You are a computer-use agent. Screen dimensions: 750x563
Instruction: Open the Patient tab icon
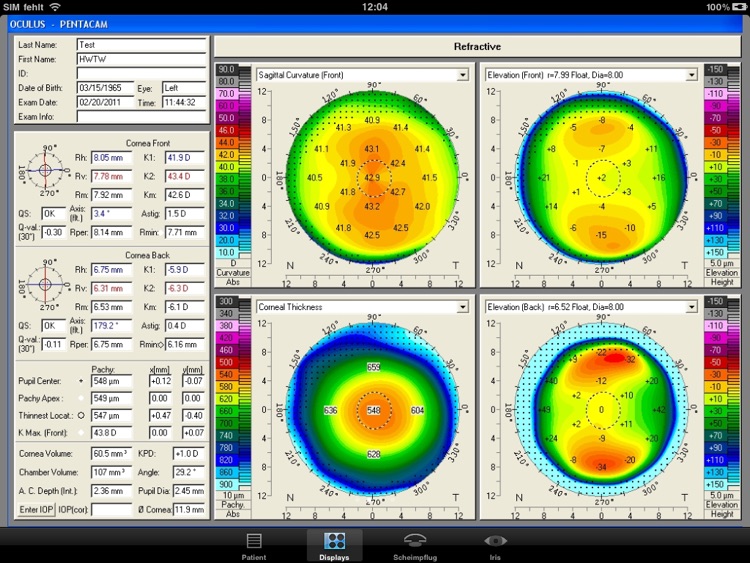pos(254,541)
